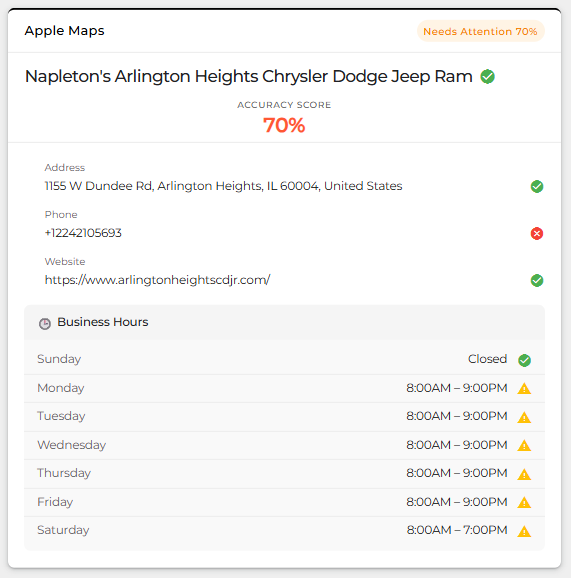Image resolution: width=571 pixels, height=578 pixels.
Task: Click the green check icon for Sunday
Action: pyautogui.click(x=524, y=360)
